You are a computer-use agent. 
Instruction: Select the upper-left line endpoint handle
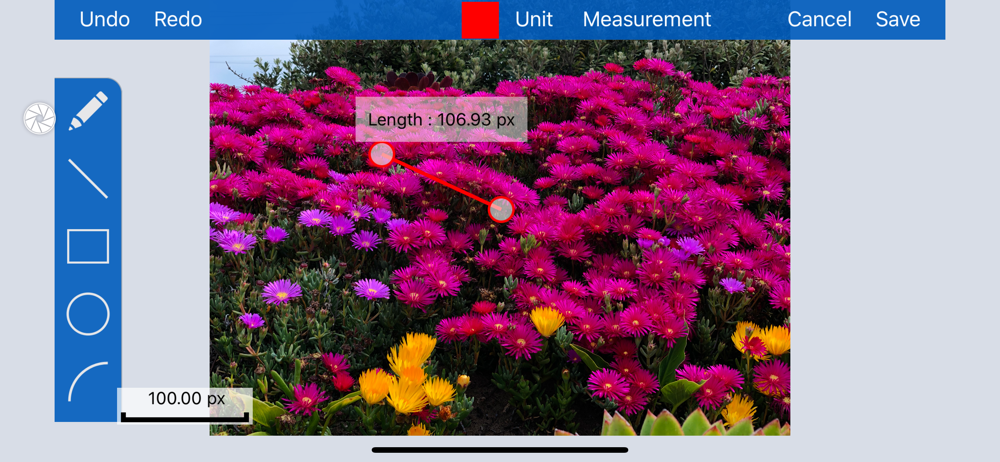pyautogui.click(x=382, y=154)
